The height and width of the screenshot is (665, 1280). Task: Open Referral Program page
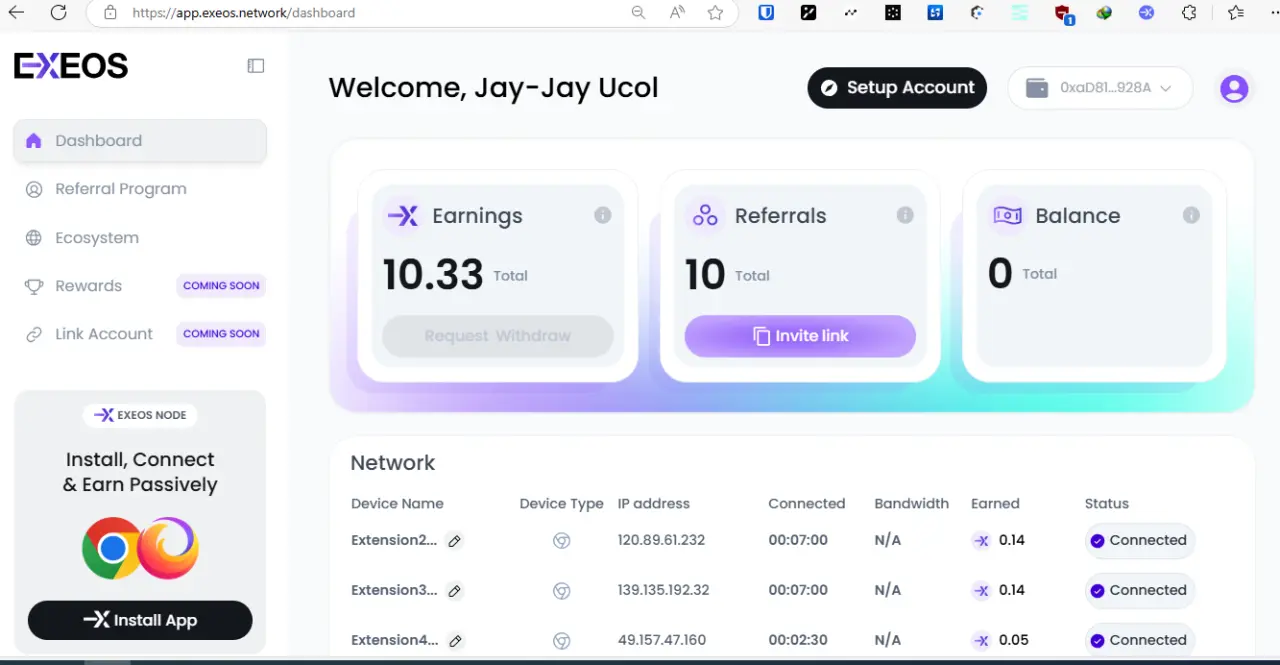click(120, 189)
